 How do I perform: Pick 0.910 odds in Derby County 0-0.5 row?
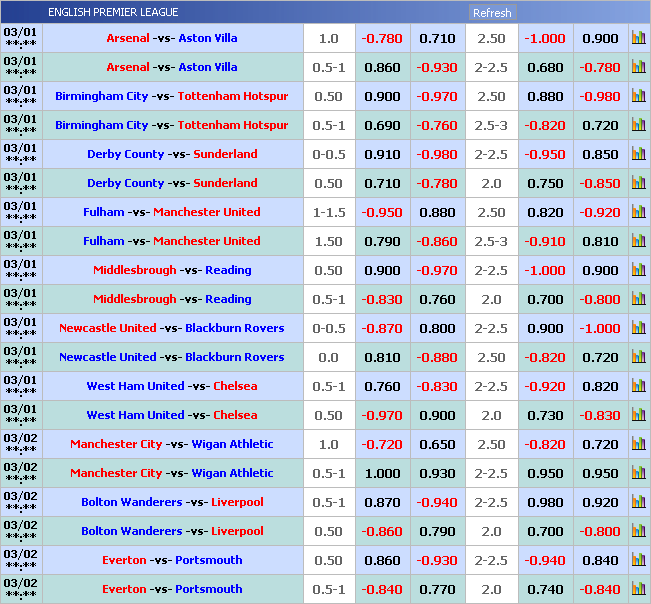click(382, 155)
